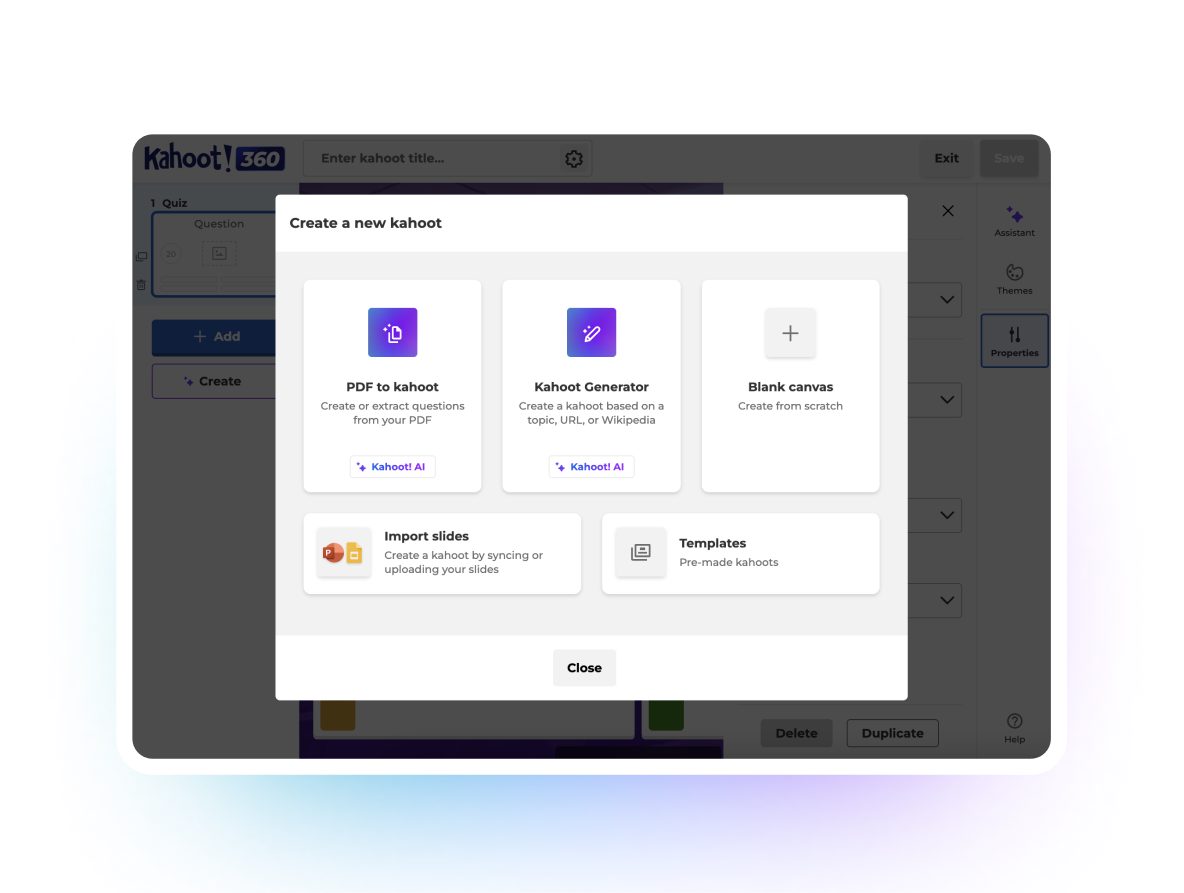Click the image placeholder in question thumbnail

(219, 254)
